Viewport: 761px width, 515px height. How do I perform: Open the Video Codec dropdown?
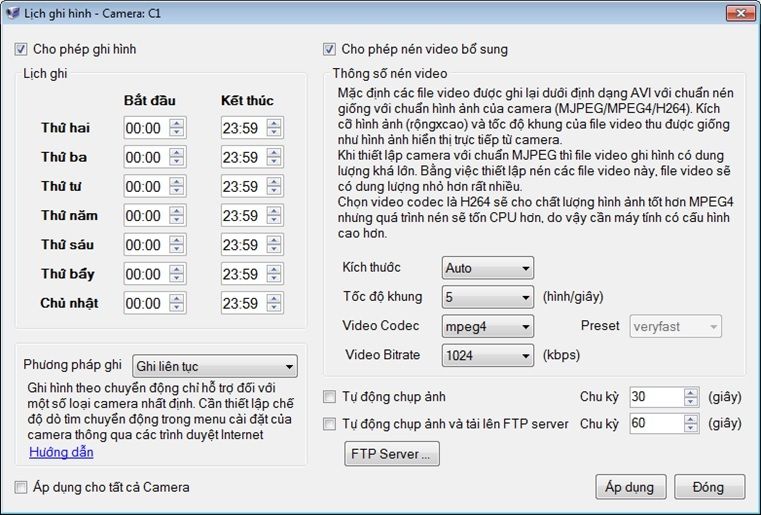pyautogui.click(x=488, y=327)
